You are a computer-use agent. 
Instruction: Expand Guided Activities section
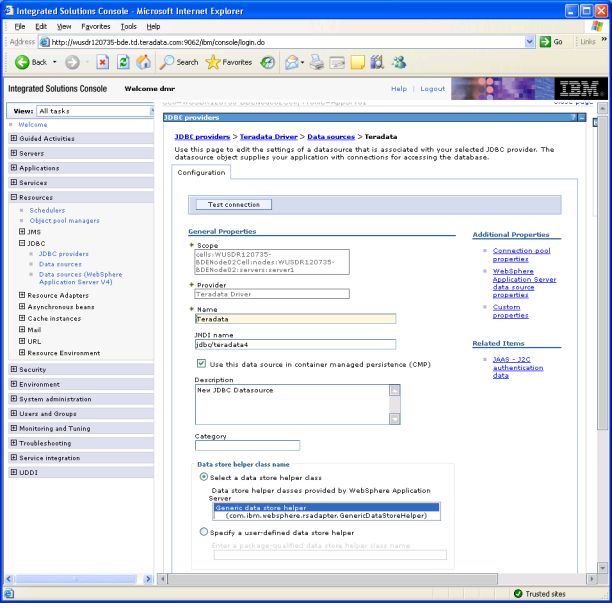click(14, 138)
